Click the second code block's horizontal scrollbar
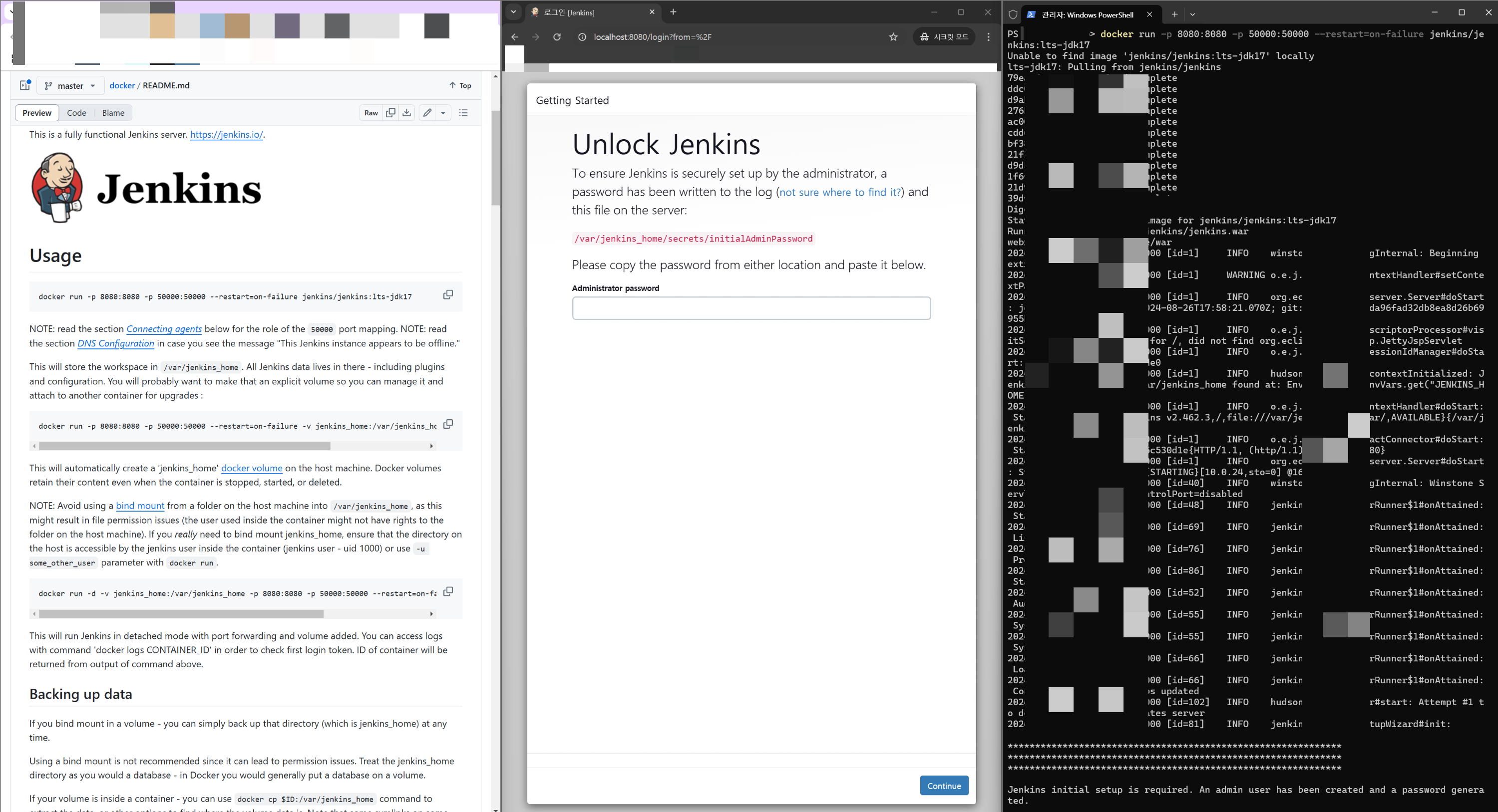 click(184, 446)
